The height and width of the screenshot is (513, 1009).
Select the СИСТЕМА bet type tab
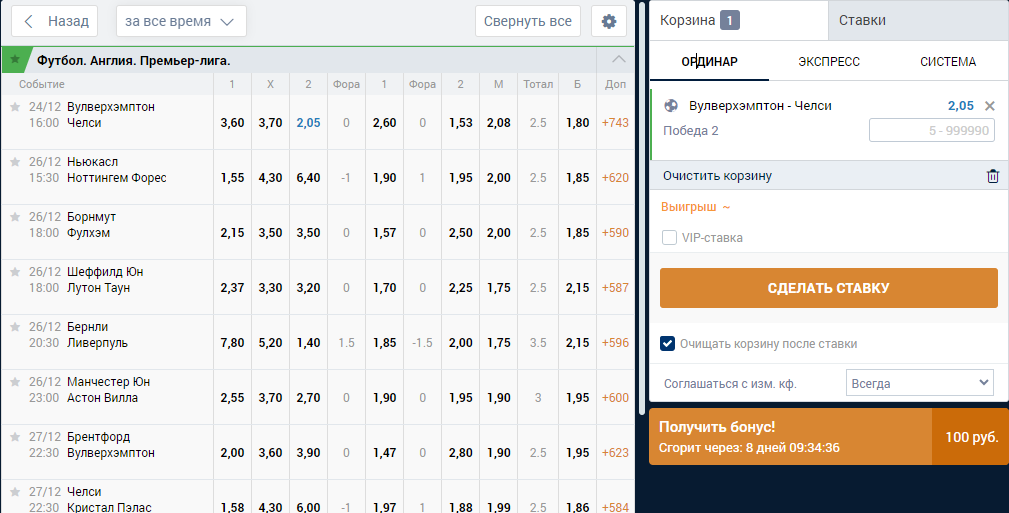948,62
